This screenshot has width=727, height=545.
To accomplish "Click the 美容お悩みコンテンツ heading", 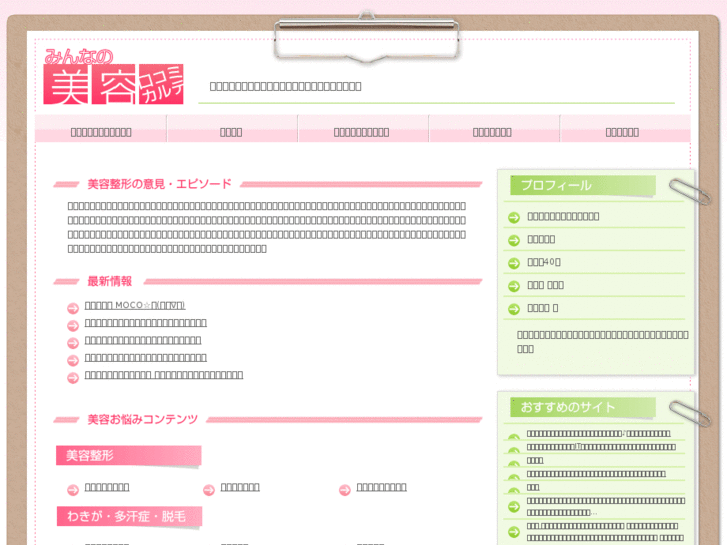I will (x=142, y=419).
